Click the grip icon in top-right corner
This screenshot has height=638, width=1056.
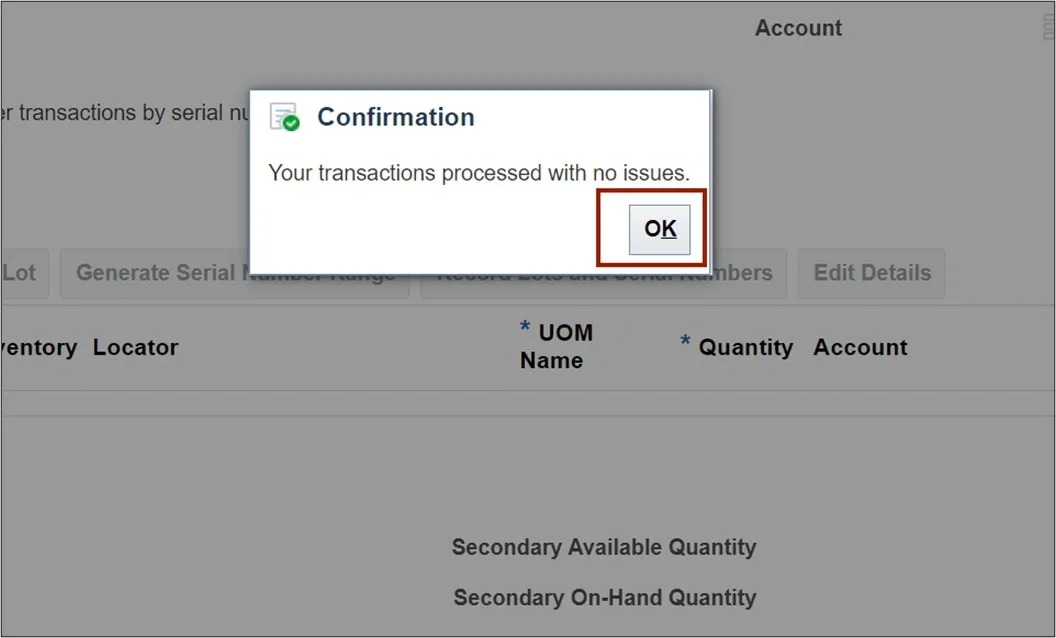point(1047,30)
